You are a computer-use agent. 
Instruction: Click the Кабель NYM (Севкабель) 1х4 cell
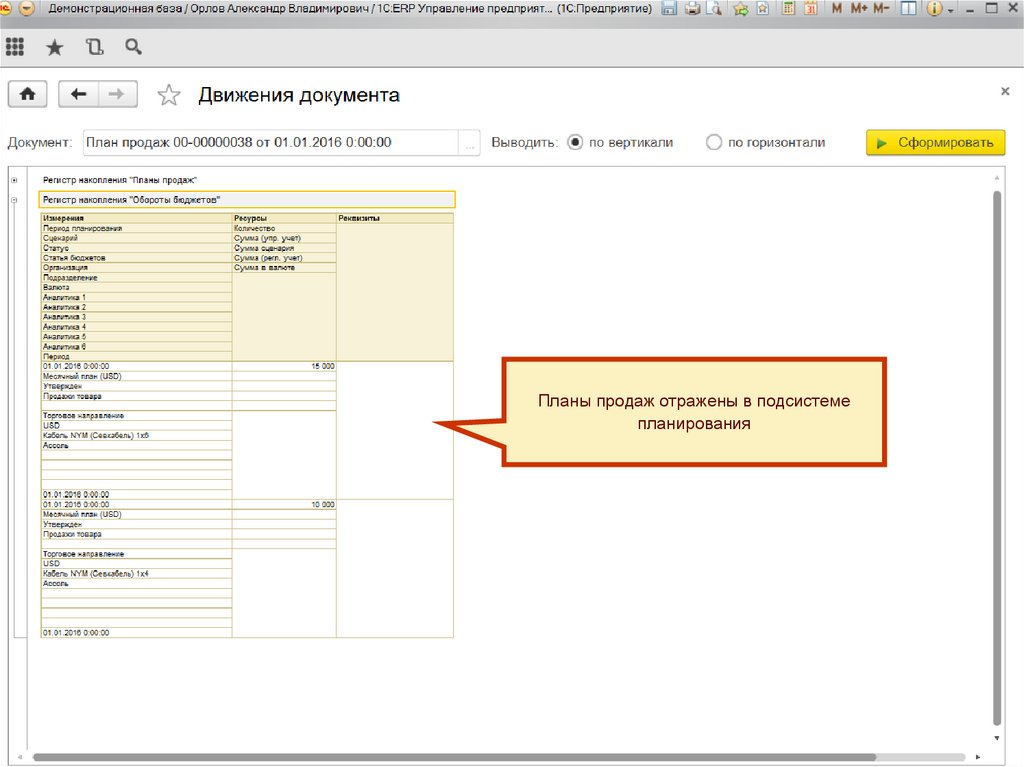(136, 574)
